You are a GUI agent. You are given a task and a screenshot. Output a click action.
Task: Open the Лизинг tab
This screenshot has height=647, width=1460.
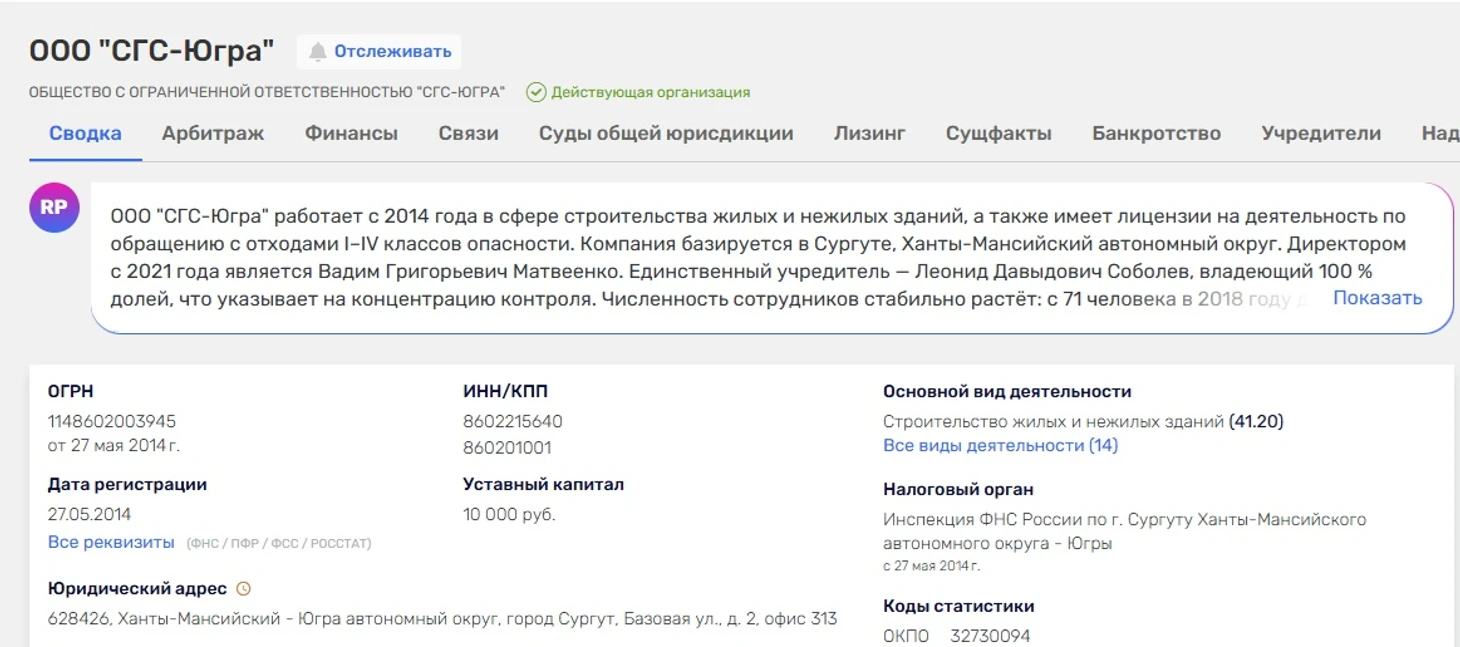(x=870, y=133)
